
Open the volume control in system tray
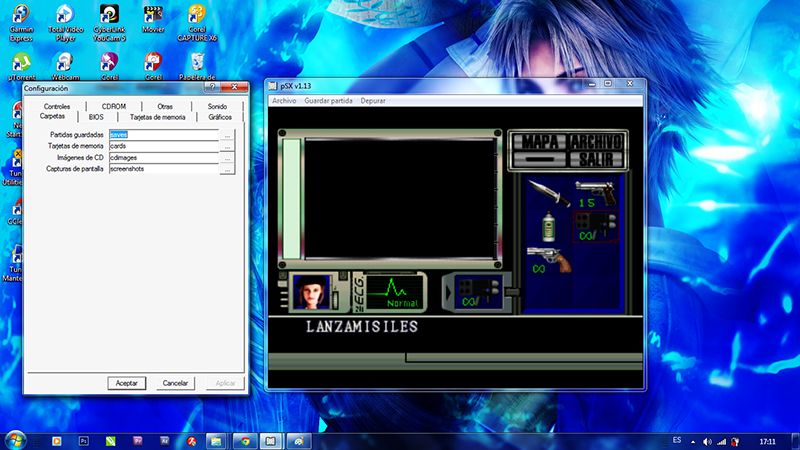[x=707, y=441]
